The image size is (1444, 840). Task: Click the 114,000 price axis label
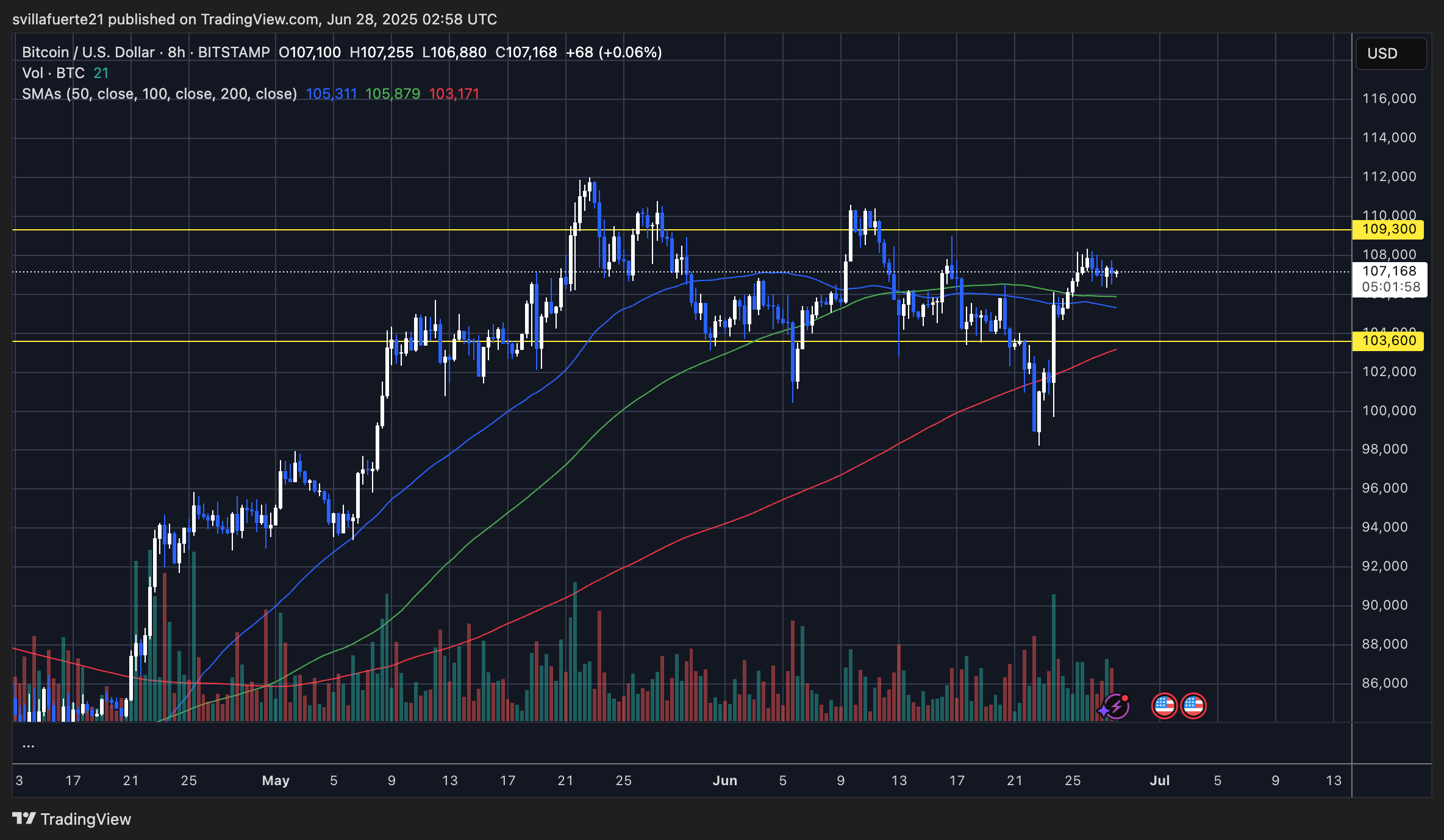1389,137
